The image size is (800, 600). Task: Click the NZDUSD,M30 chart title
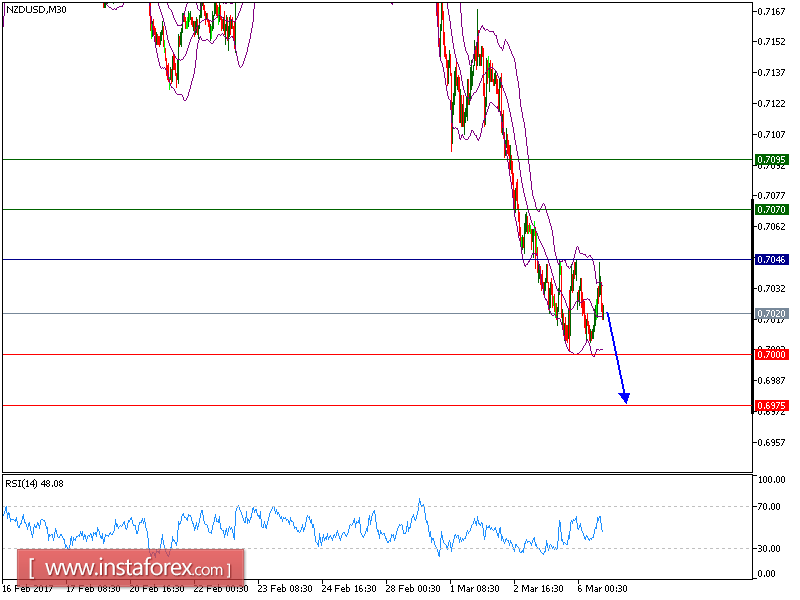[x=37, y=8]
